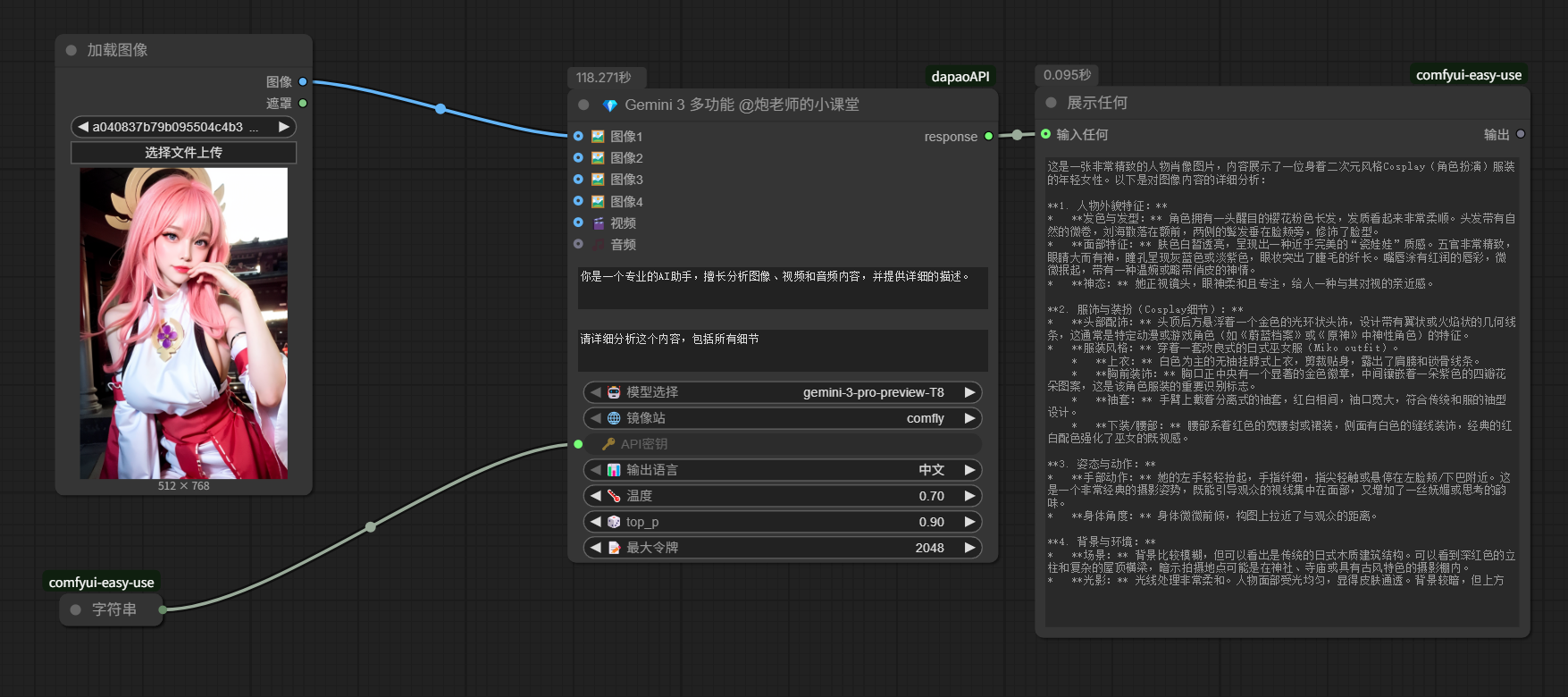Click the green 遮罩 output socket on 加载图像
This screenshot has height=697, width=1568.
pyautogui.click(x=303, y=103)
